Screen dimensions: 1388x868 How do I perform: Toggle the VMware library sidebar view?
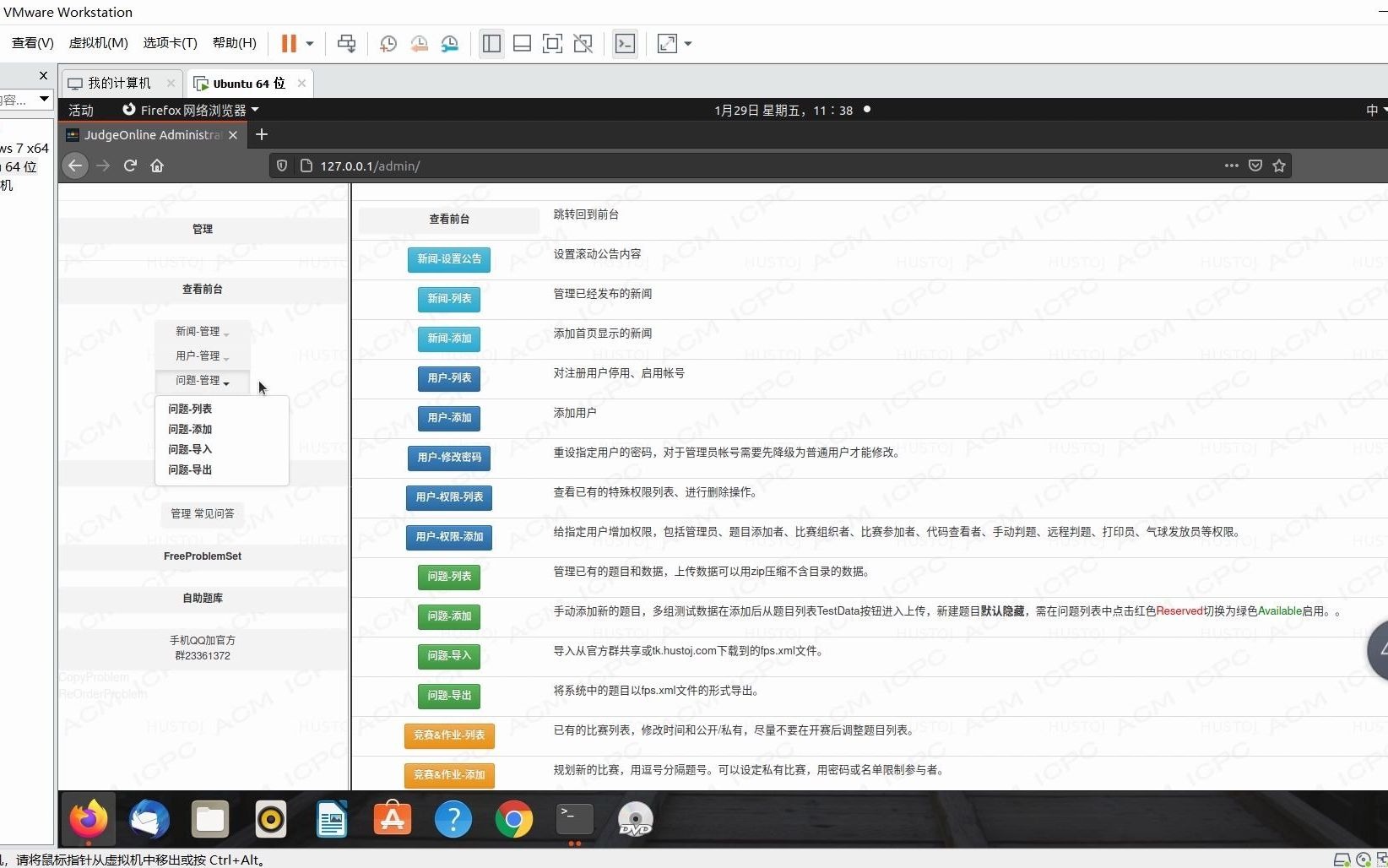tap(491, 43)
